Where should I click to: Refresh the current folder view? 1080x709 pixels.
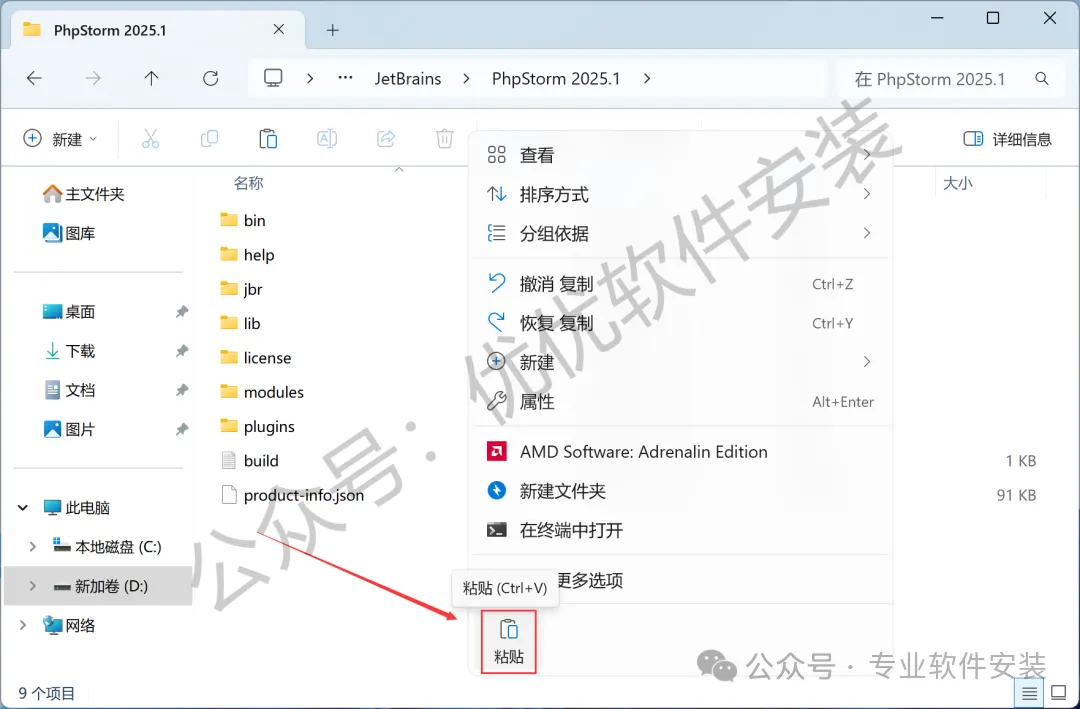tap(211, 79)
